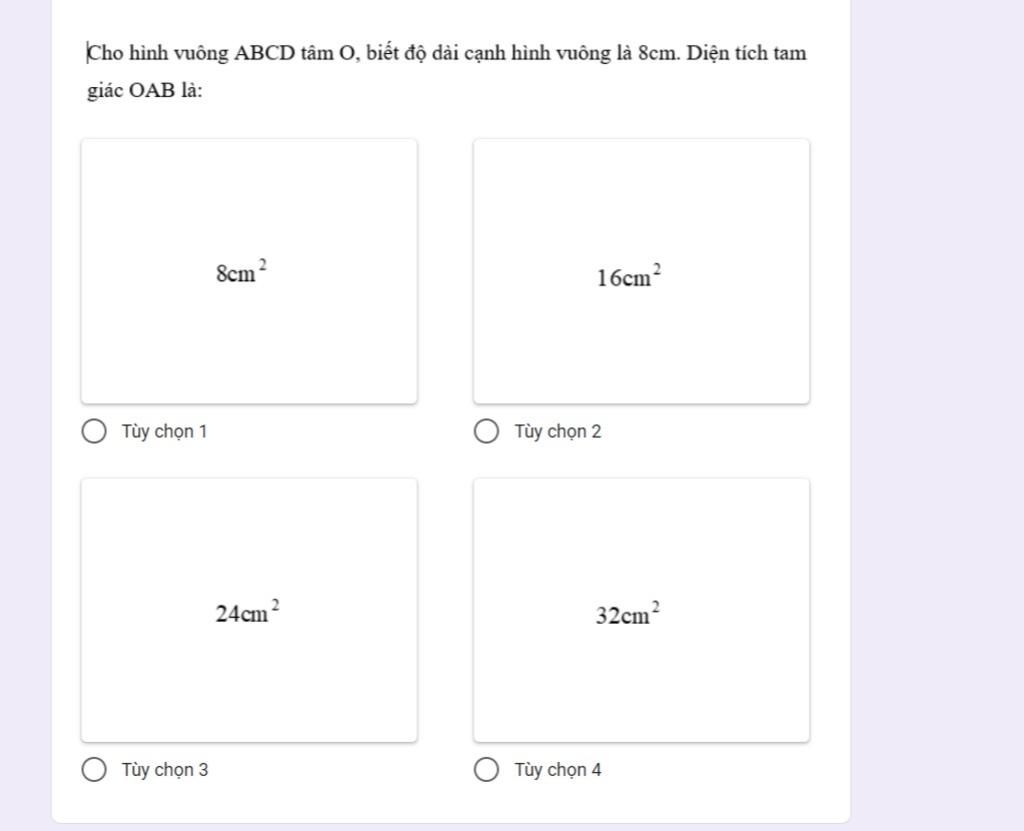
Task: Click the '16cm²' formula text
Action: click(x=629, y=276)
